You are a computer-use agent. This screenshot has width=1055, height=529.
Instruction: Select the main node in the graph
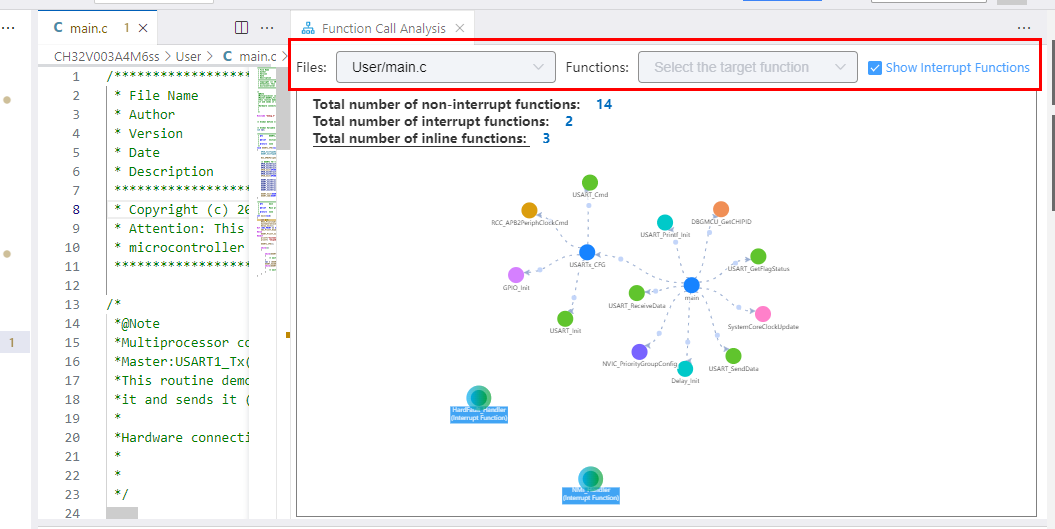692,285
